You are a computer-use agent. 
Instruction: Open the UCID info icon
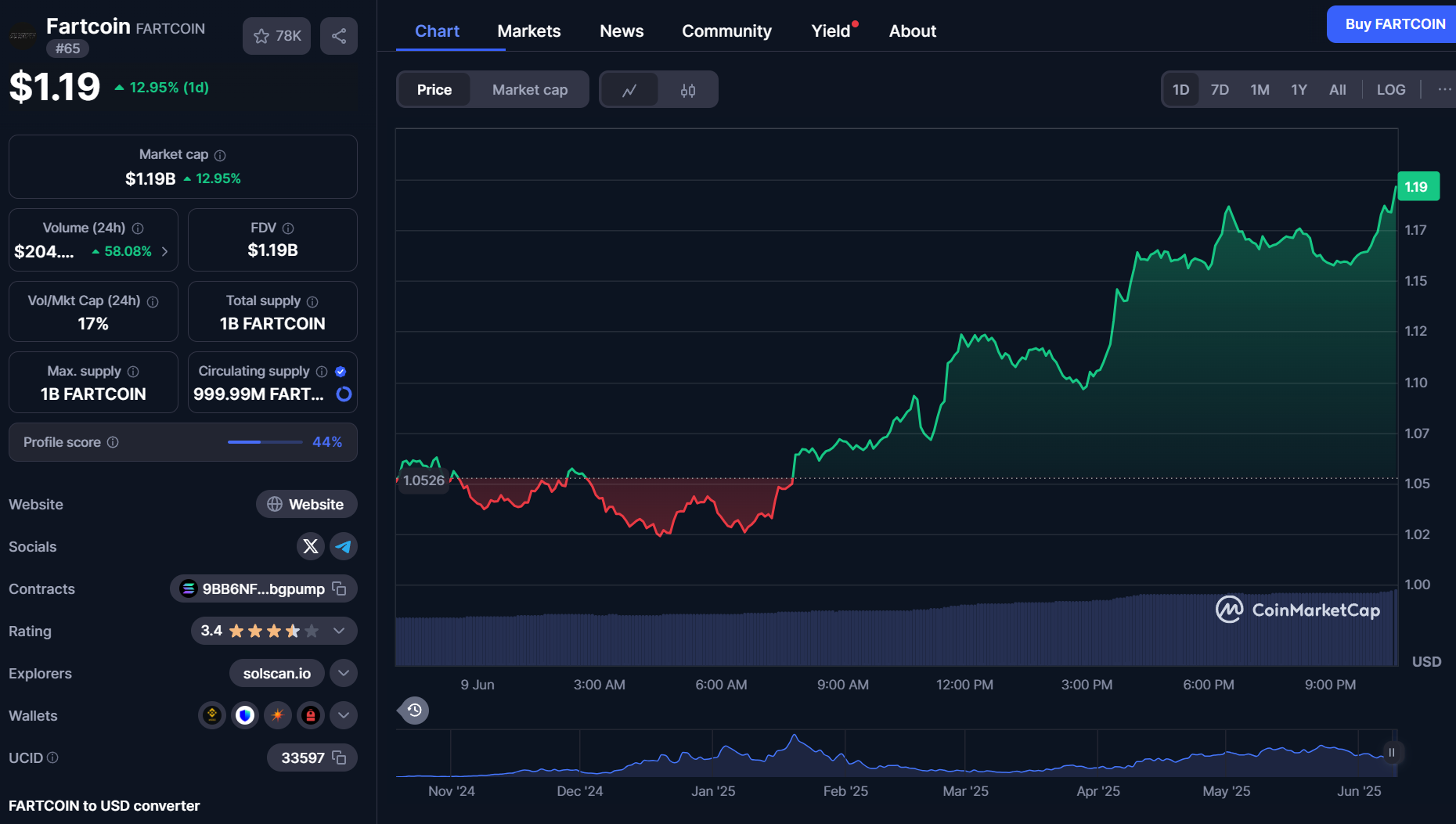coord(52,757)
